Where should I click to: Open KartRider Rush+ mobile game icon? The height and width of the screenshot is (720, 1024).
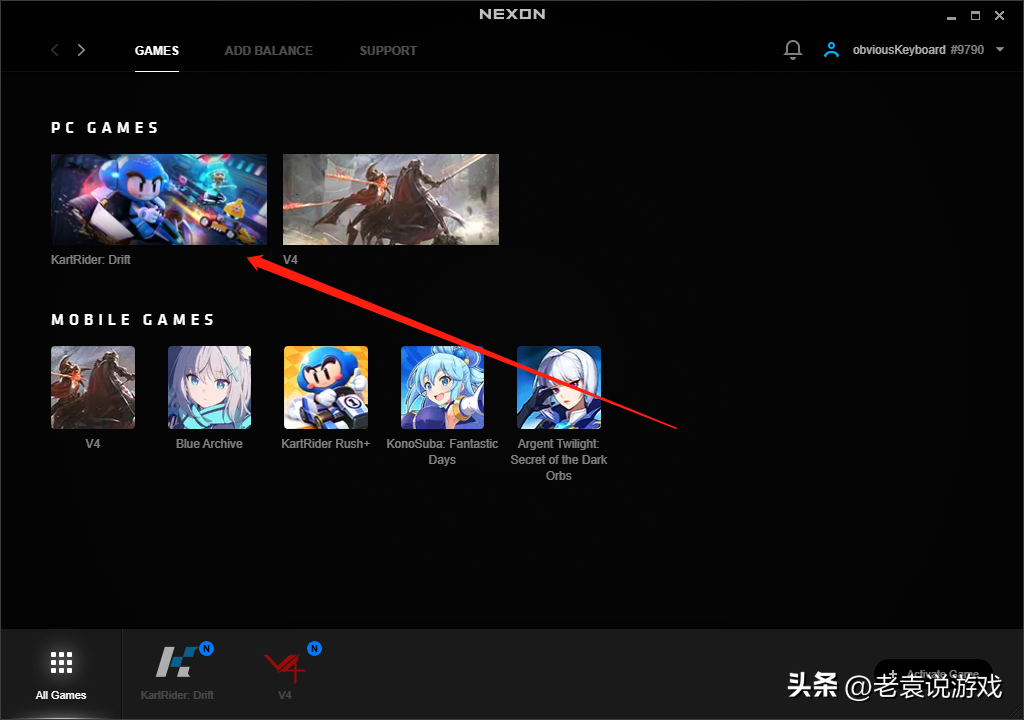tap(326, 388)
